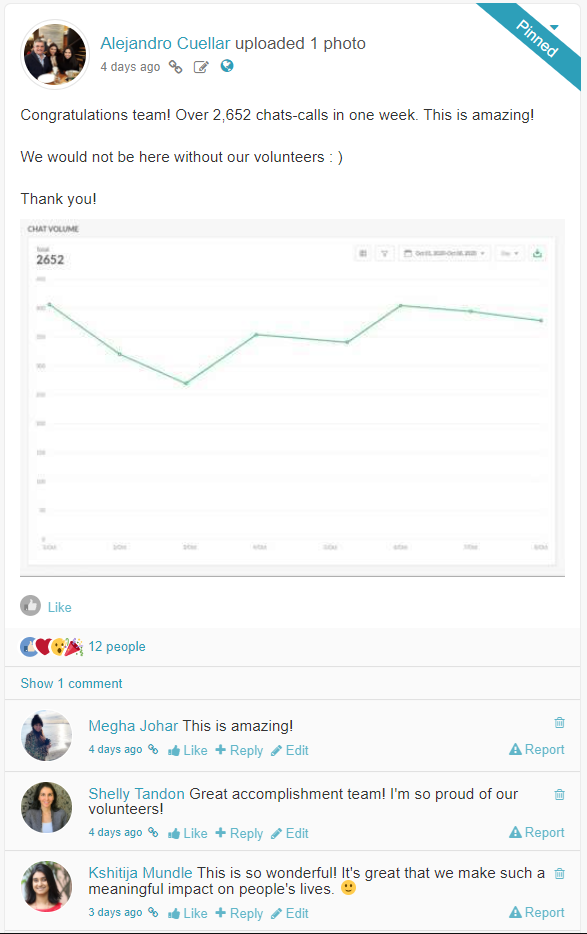587x934 pixels.
Task: Like Megha Johar's comment
Action: pyautogui.click(x=188, y=751)
